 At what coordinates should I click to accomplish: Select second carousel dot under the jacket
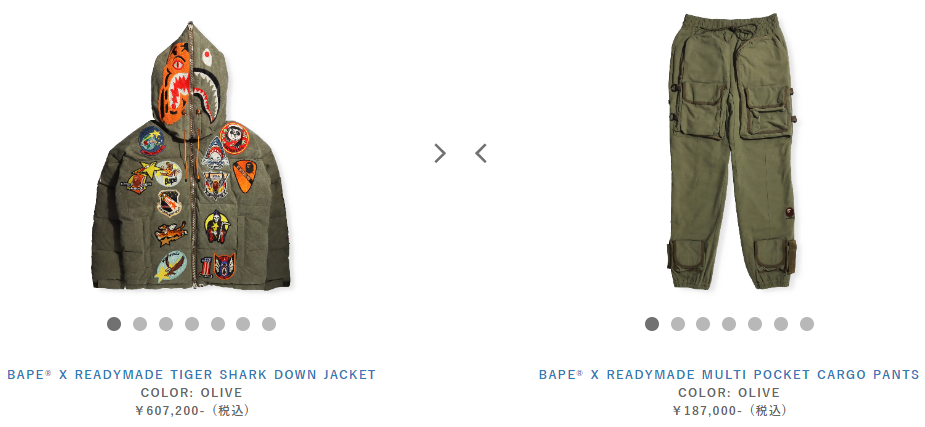point(140,324)
